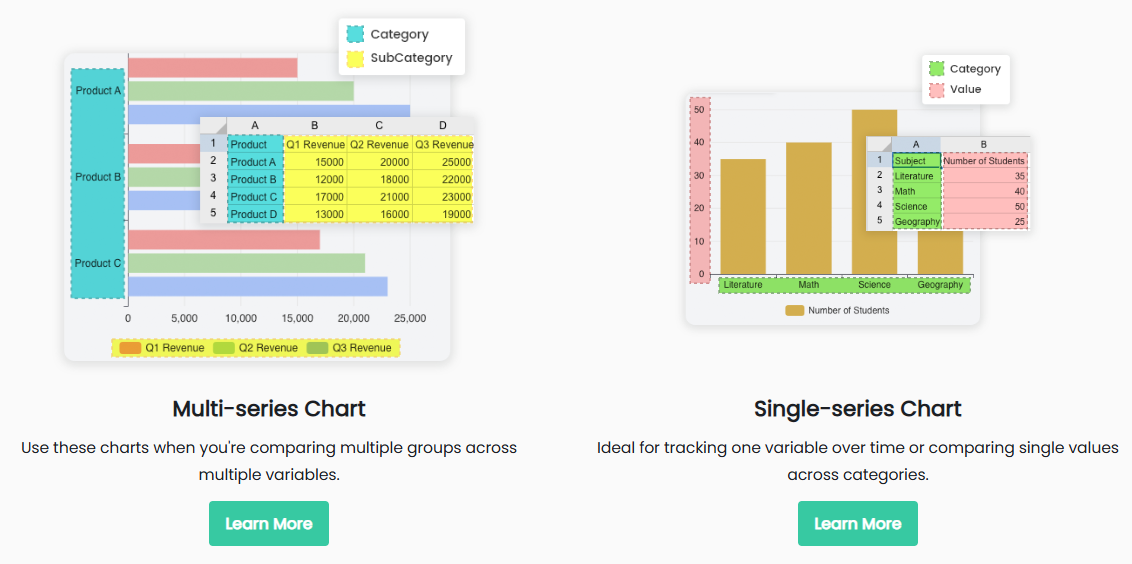Select the Single-series Chart heading
Image resolution: width=1132 pixels, height=564 pixels.
pos(857,408)
